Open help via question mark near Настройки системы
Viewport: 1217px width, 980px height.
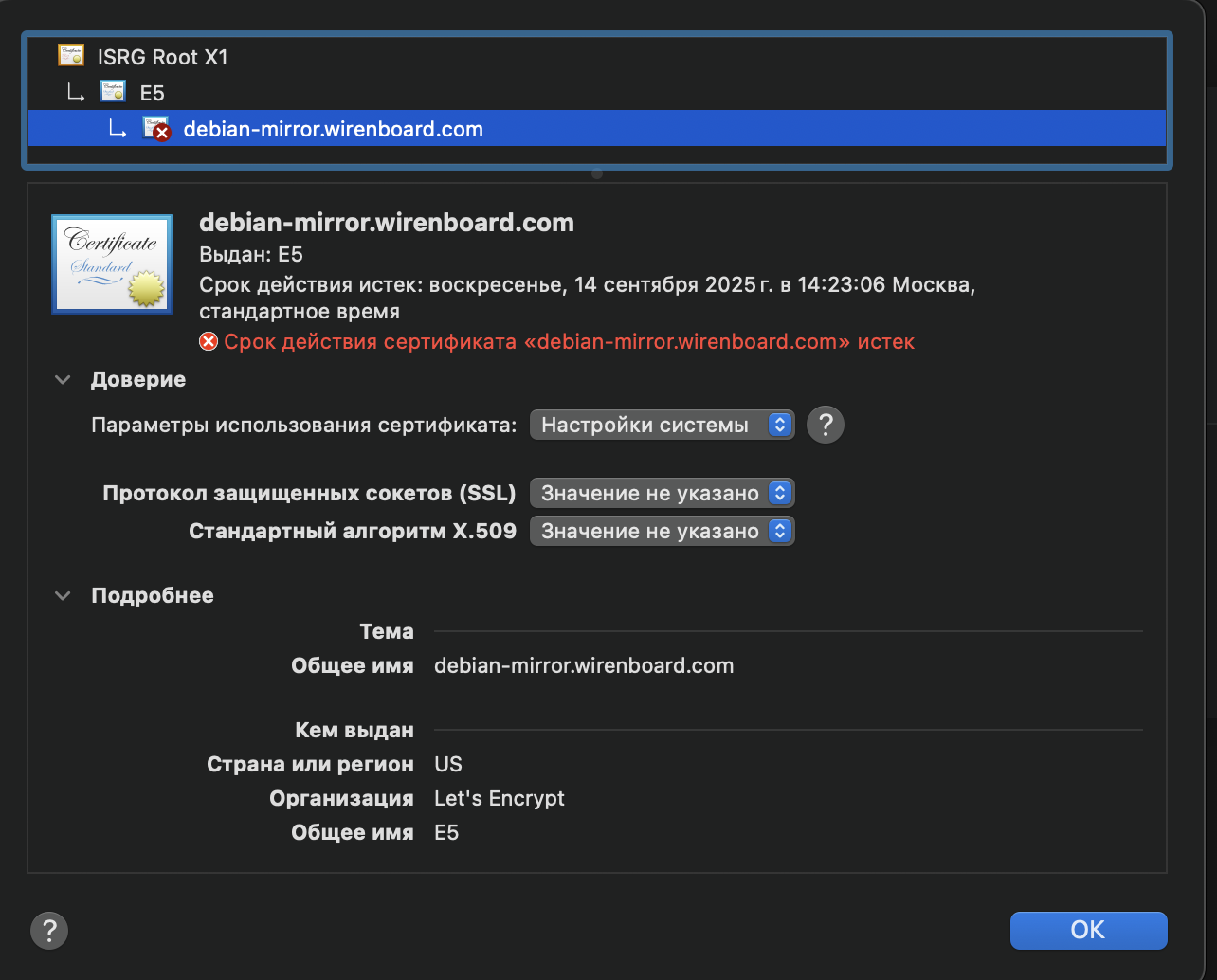(x=825, y=425)
